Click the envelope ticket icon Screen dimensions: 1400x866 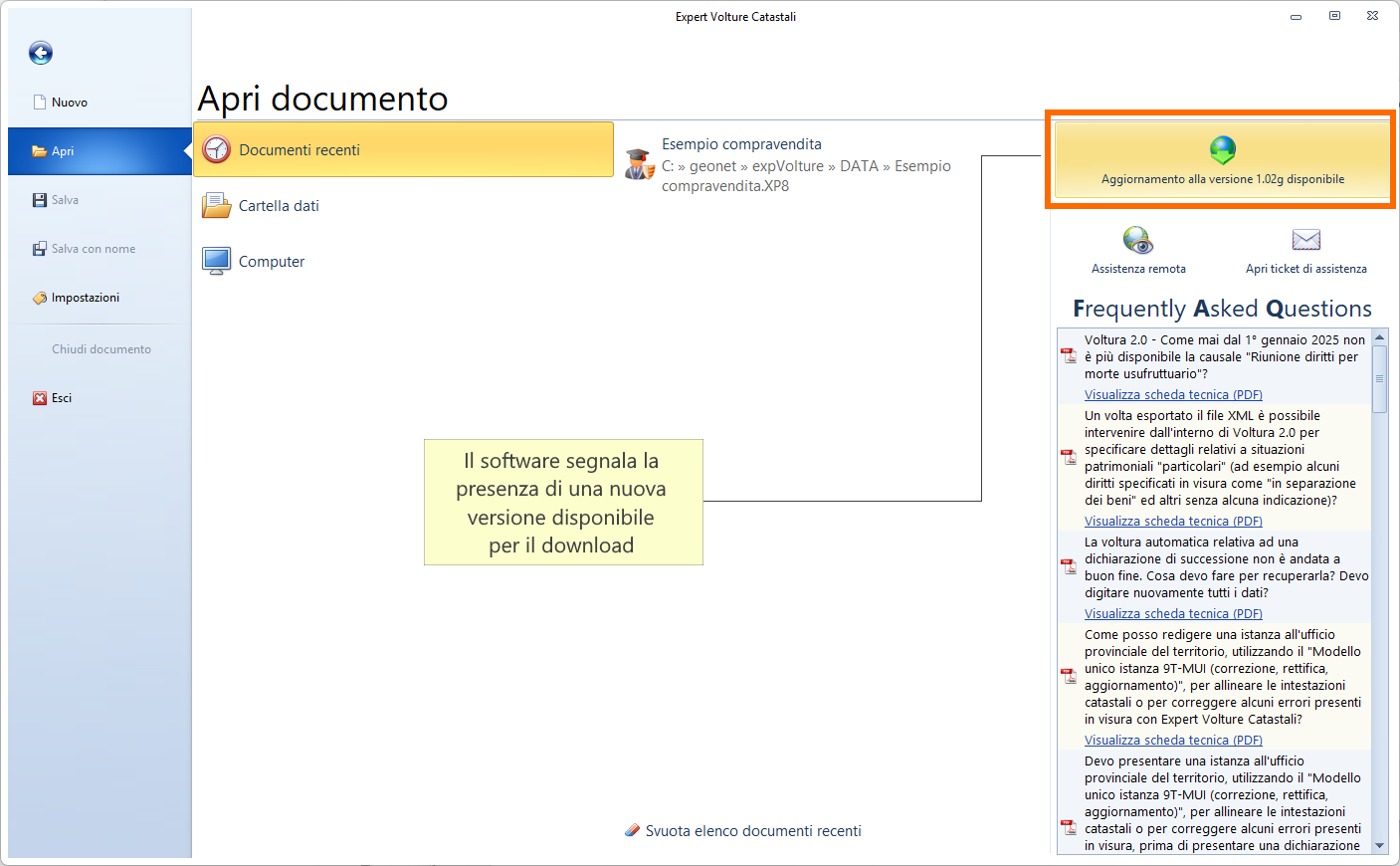click(1306, 240)
